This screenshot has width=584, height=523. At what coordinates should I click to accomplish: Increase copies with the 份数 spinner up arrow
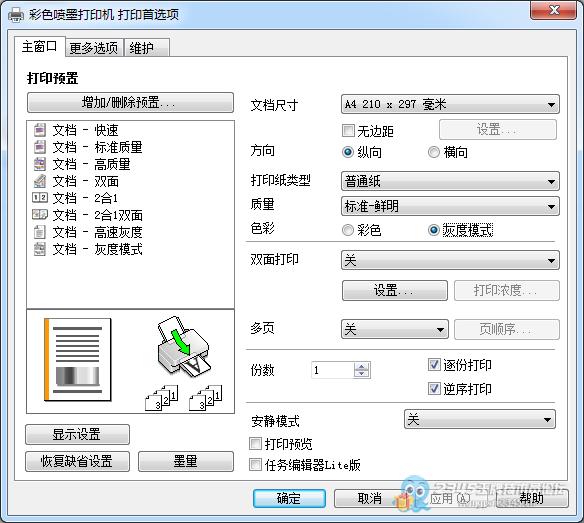tap(361, 367)
